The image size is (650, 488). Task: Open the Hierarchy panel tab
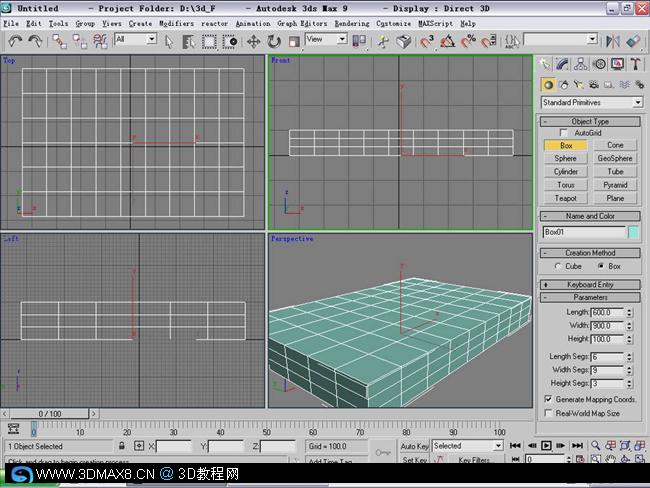580,64
